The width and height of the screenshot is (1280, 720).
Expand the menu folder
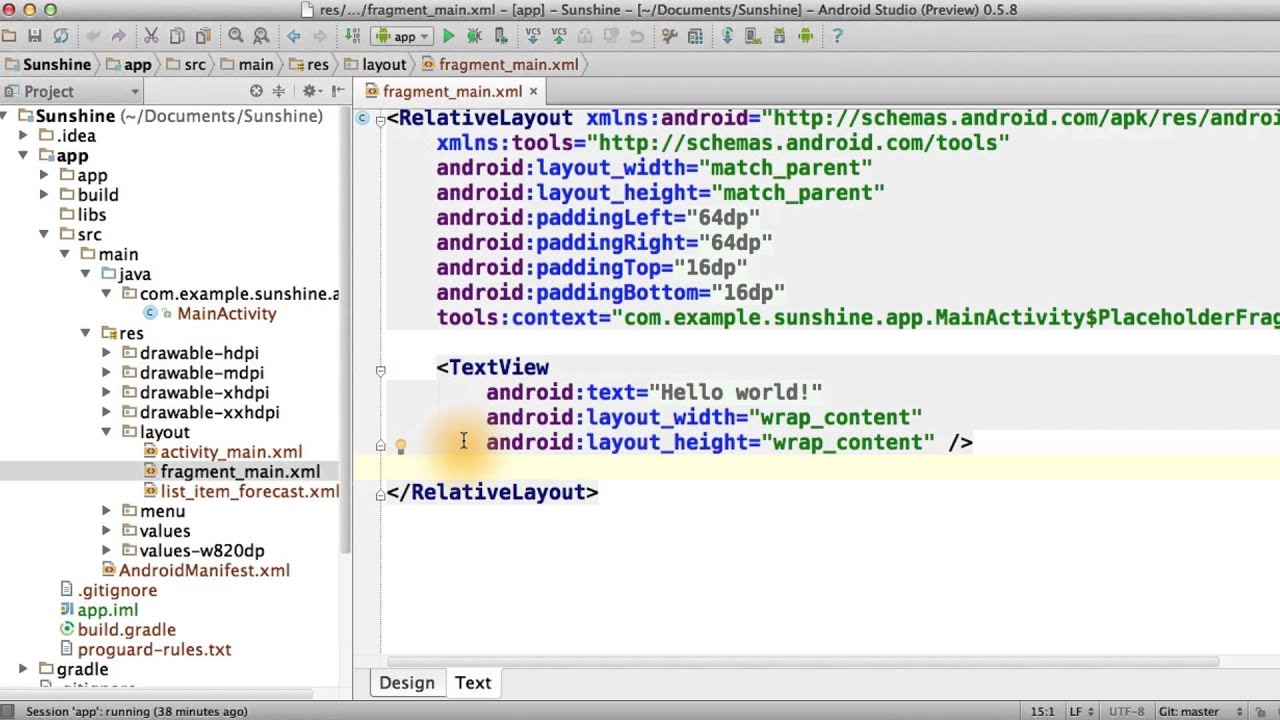point(106,511)
